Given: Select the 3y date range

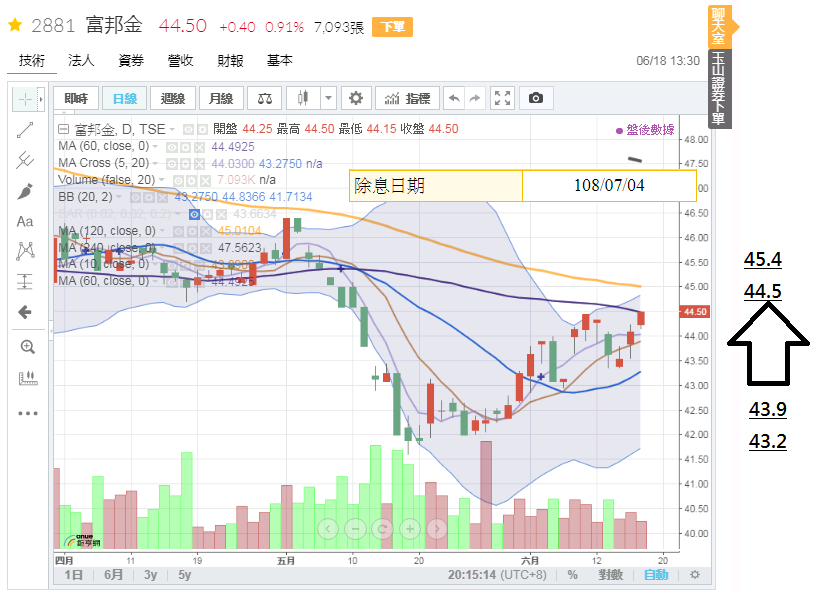Looking at the screenshot, I should [x=150, y=575].
